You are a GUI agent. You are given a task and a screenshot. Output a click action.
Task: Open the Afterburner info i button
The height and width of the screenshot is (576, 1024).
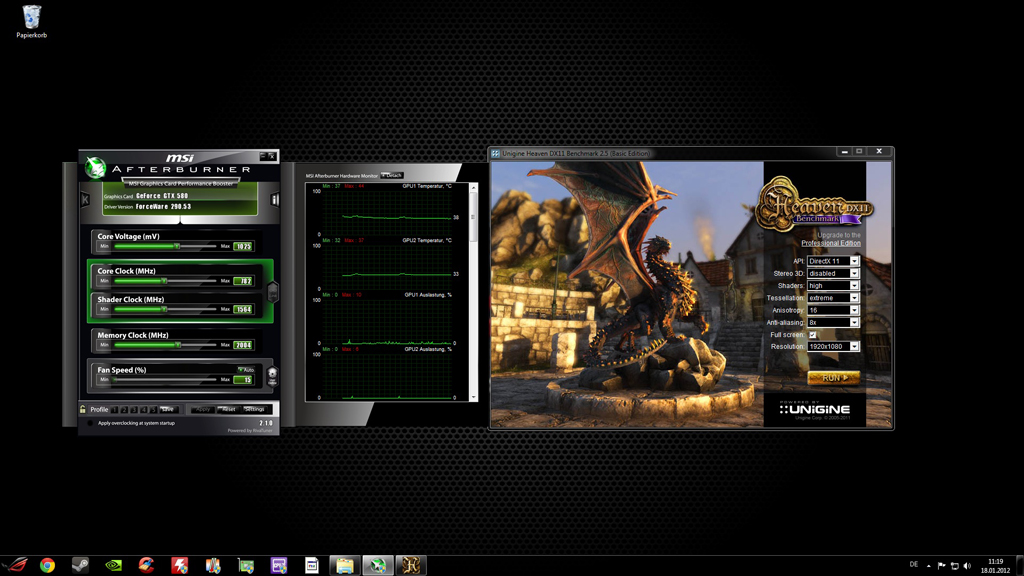pyautogui.click(x=275, y=200)
